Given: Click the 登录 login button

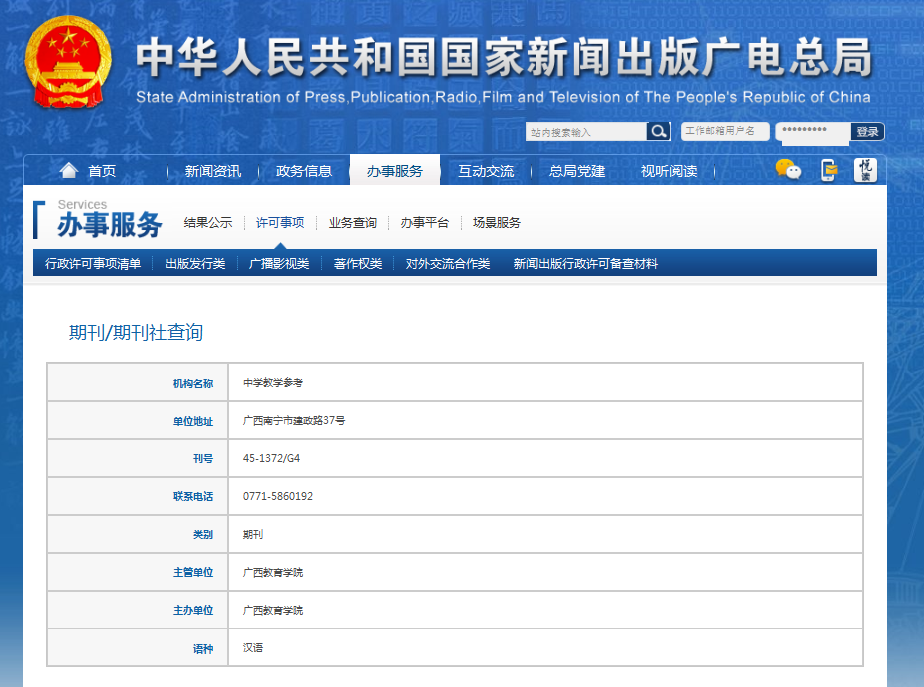Looking at the screenshot, I should coord(867,132).
